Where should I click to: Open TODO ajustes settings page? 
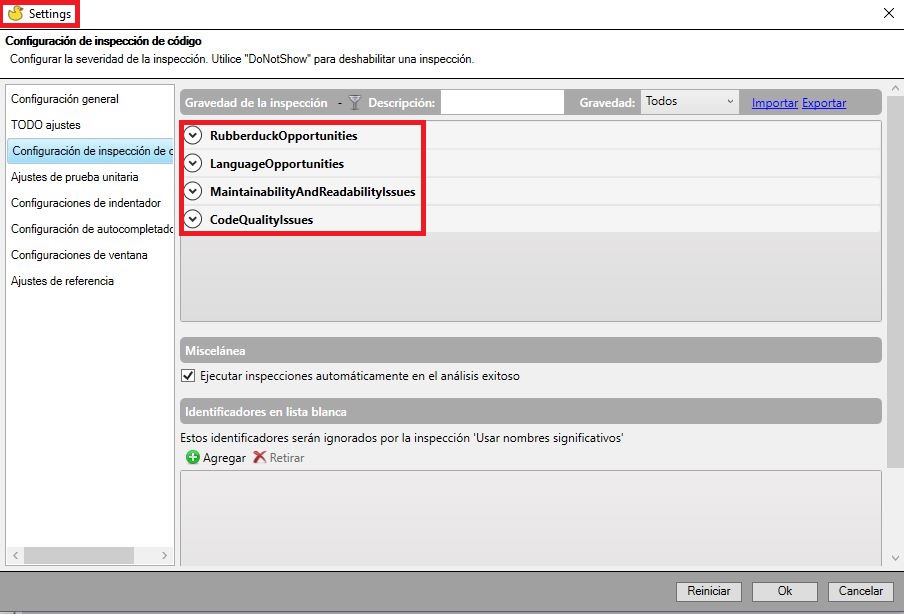coord(46,125)
